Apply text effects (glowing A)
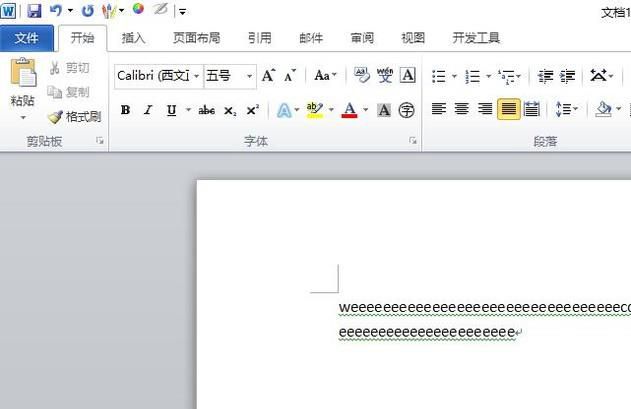 (x=284, y=110)
